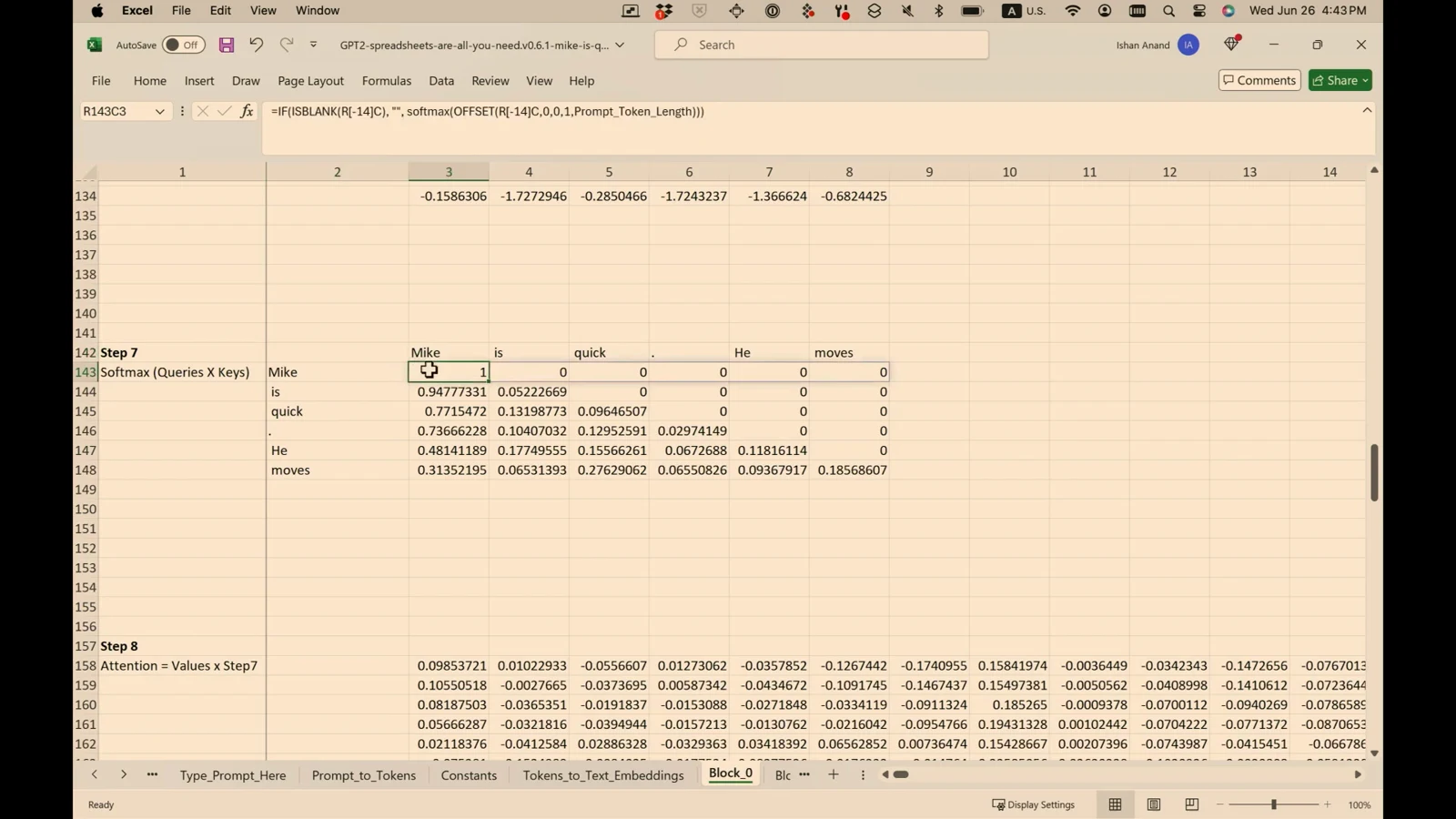Select the all-cells corner triangle
Image resolution: width=1456 pixels, height=819 pixels.
point(88,173)
